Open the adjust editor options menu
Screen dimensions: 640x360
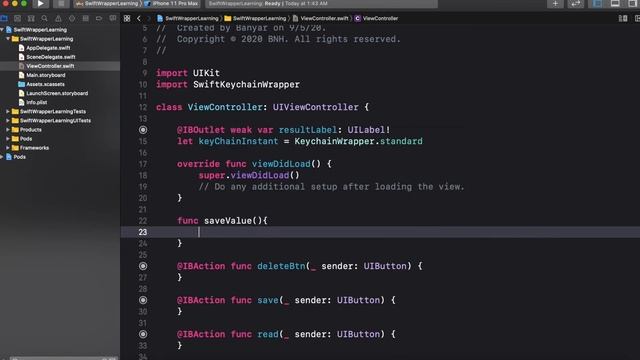tap(622, 18)
